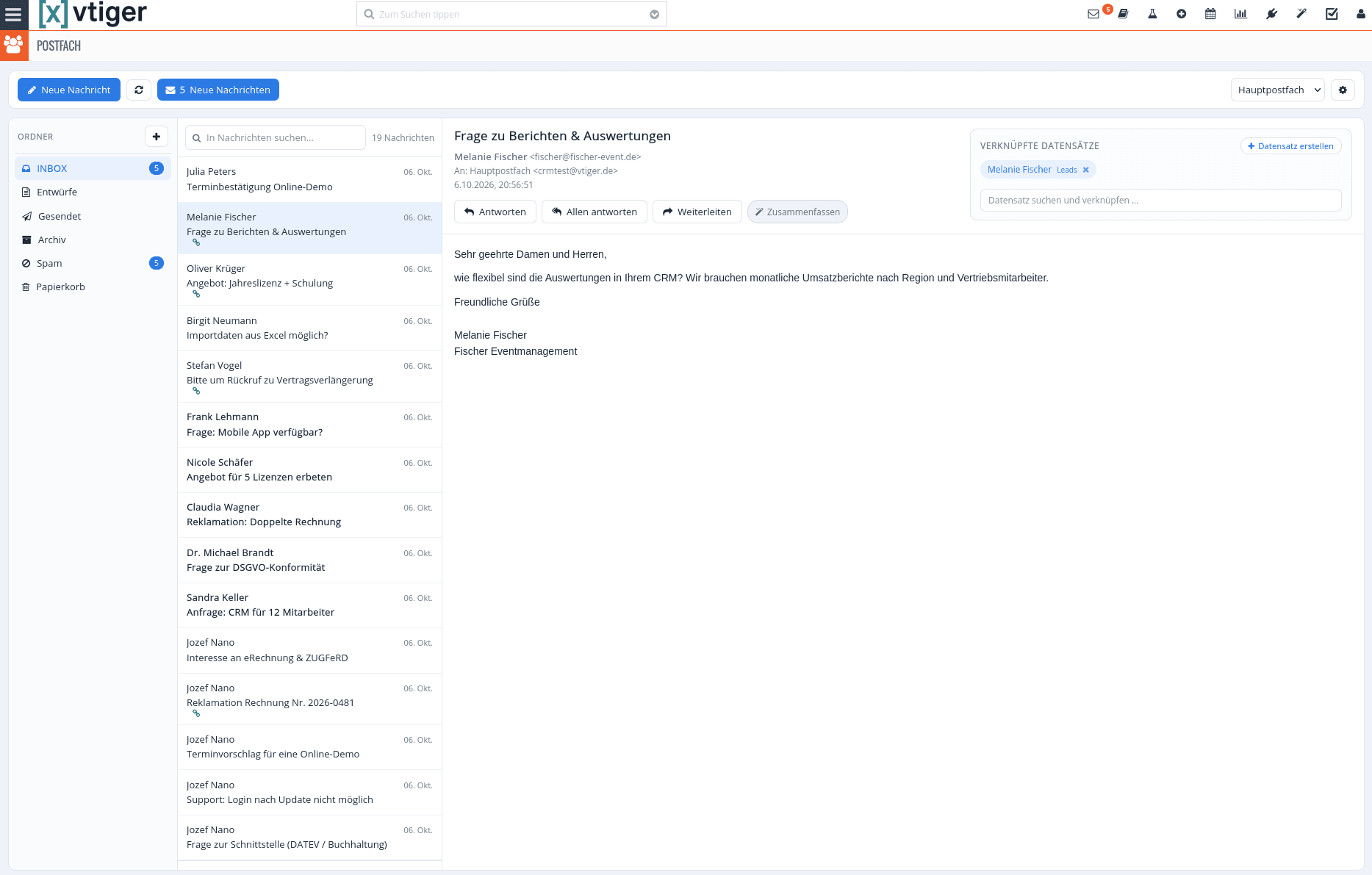Open mailbox settings gear icon
The image size is (1372, 875).
1343,90
